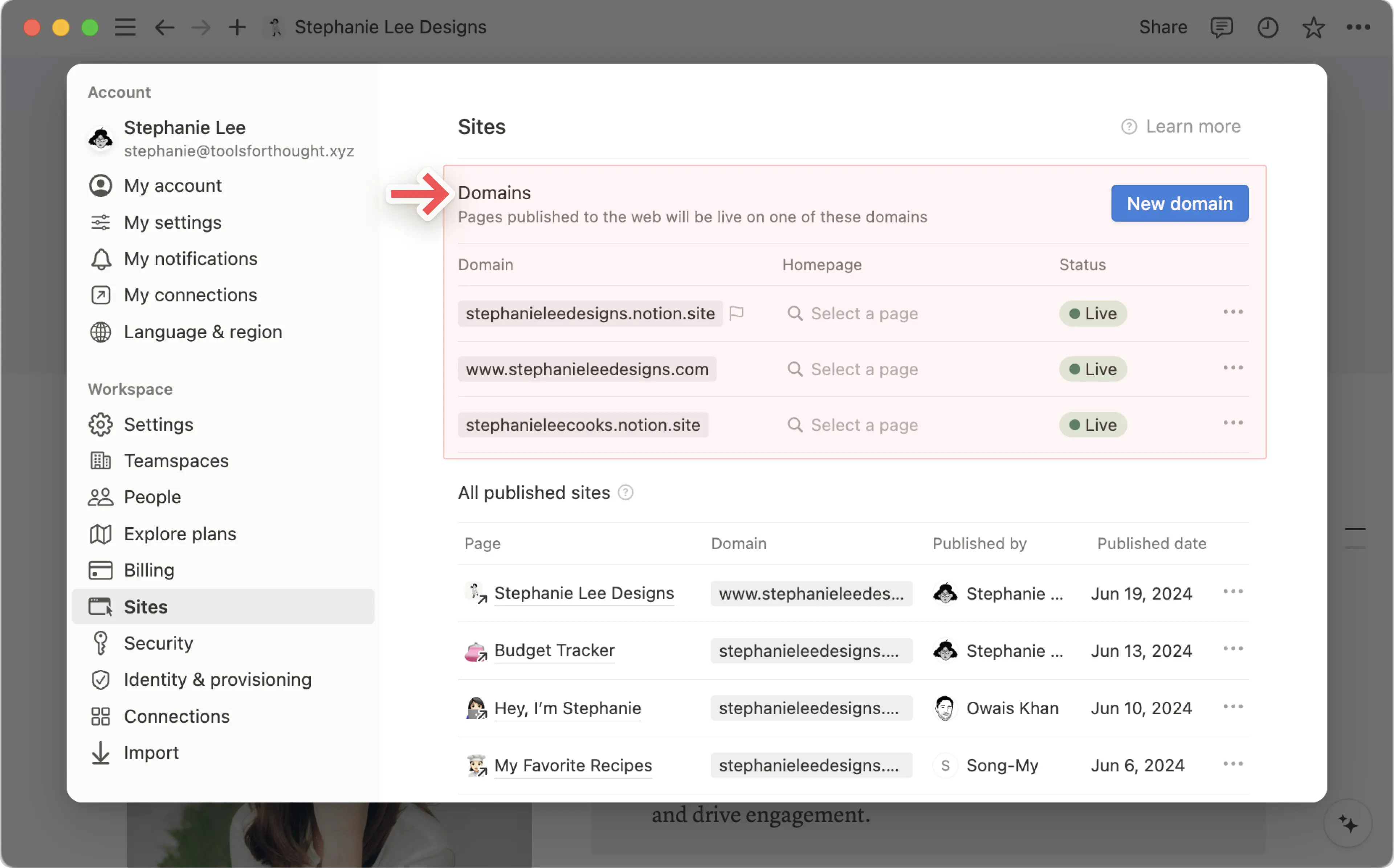Click the help icon next to All published sites
1394x868 pixels.
(x=625, y=492)
